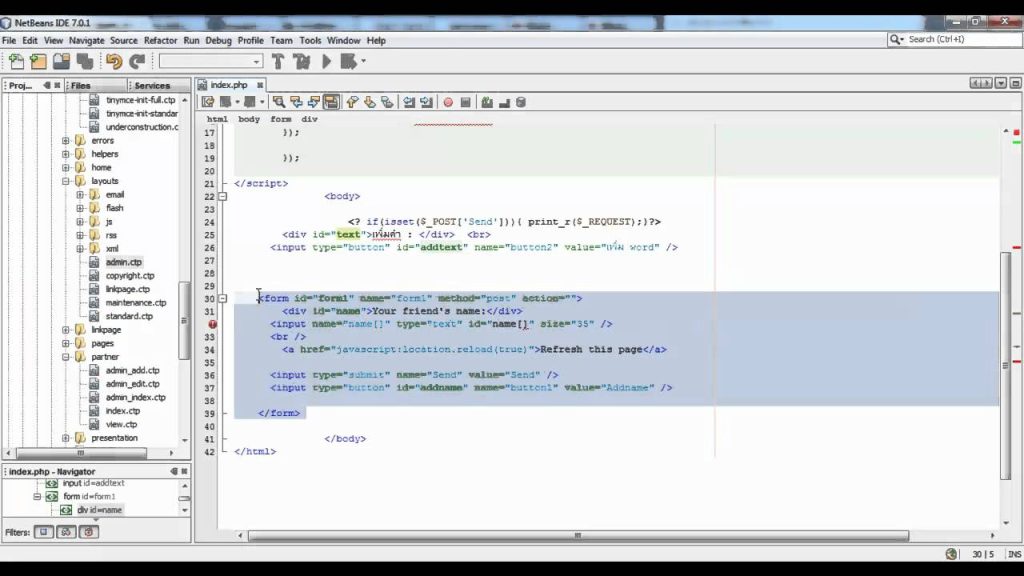Click the red error stripe mark at top
Screen dimensions: 1024x576
(1016, 132)
